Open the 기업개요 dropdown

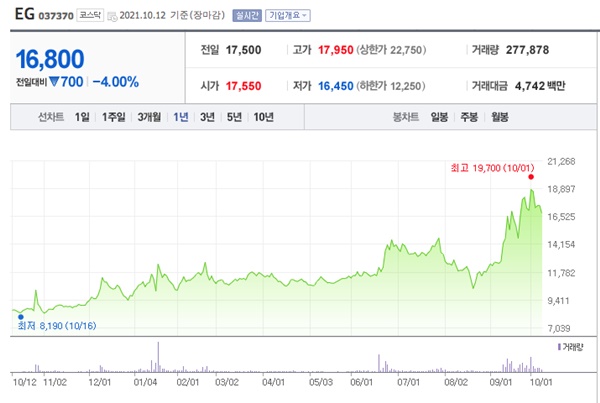click(x=288, y=16)
